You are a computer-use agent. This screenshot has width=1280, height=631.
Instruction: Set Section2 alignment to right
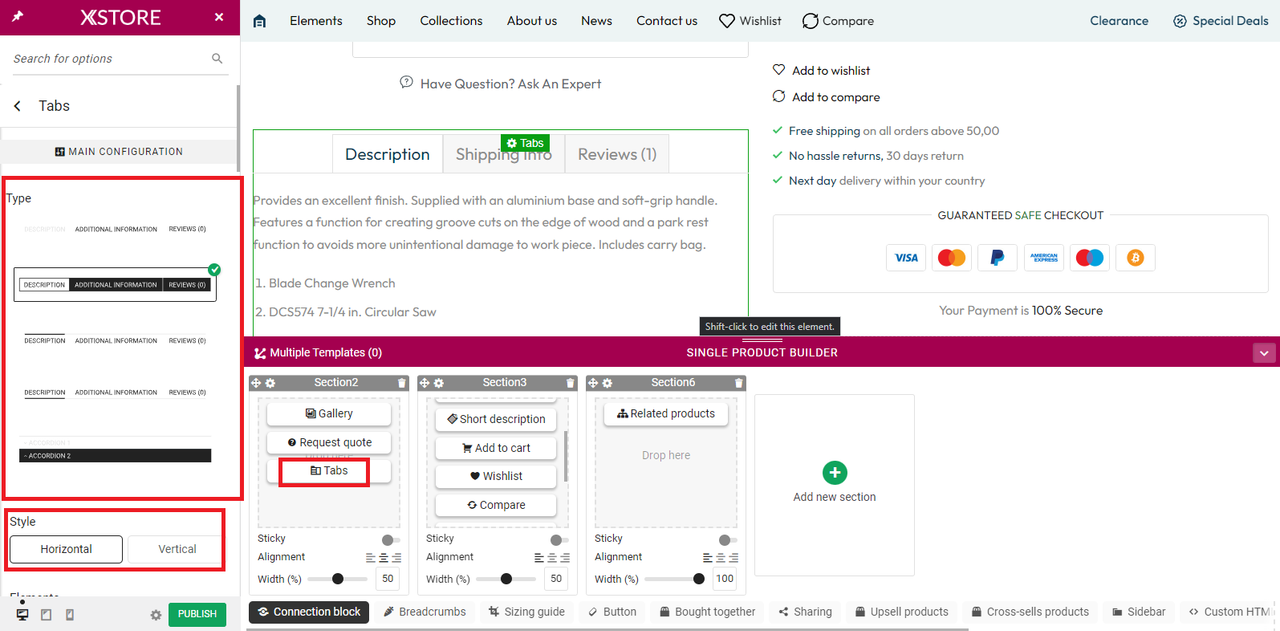tap(397, 557)
